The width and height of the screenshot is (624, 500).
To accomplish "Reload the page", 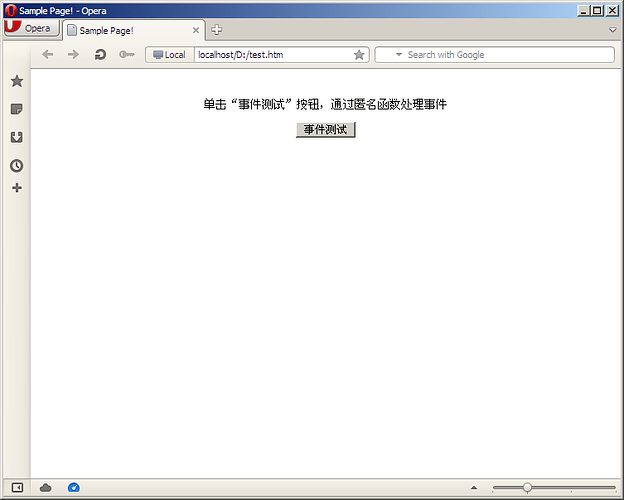I will click(x=100, y=55).
